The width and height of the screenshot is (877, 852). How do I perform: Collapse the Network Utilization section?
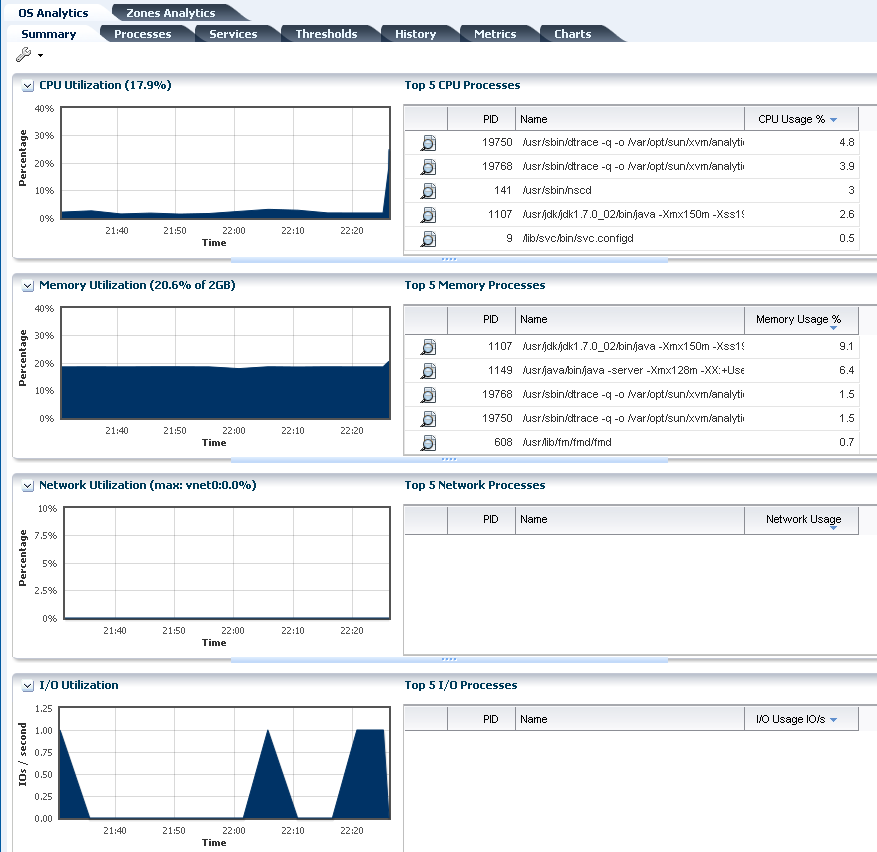pos(27,486)
